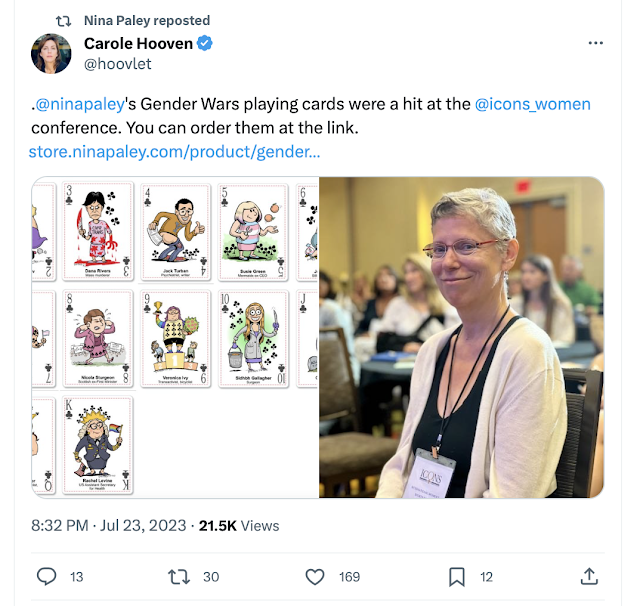Open the store.ninapaley.com product link

click(x=174, y=152)
